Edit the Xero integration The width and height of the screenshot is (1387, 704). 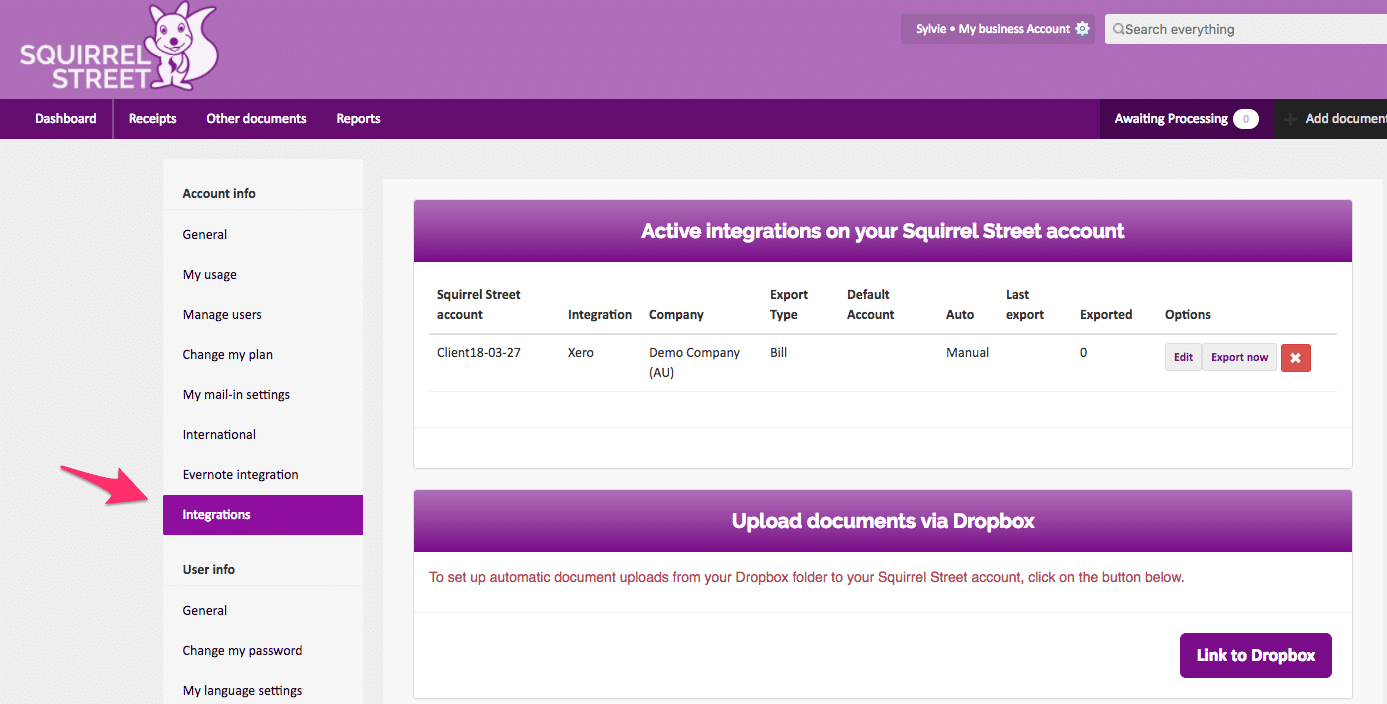(1183, 357)
